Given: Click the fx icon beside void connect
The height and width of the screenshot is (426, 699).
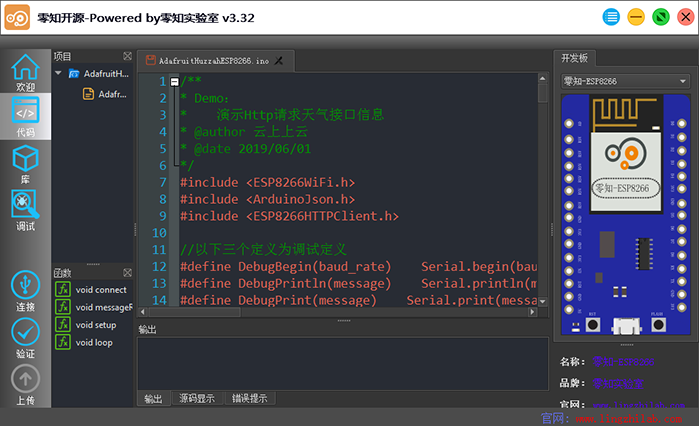Looking at the screenshot, I should [x=63, y=290].
